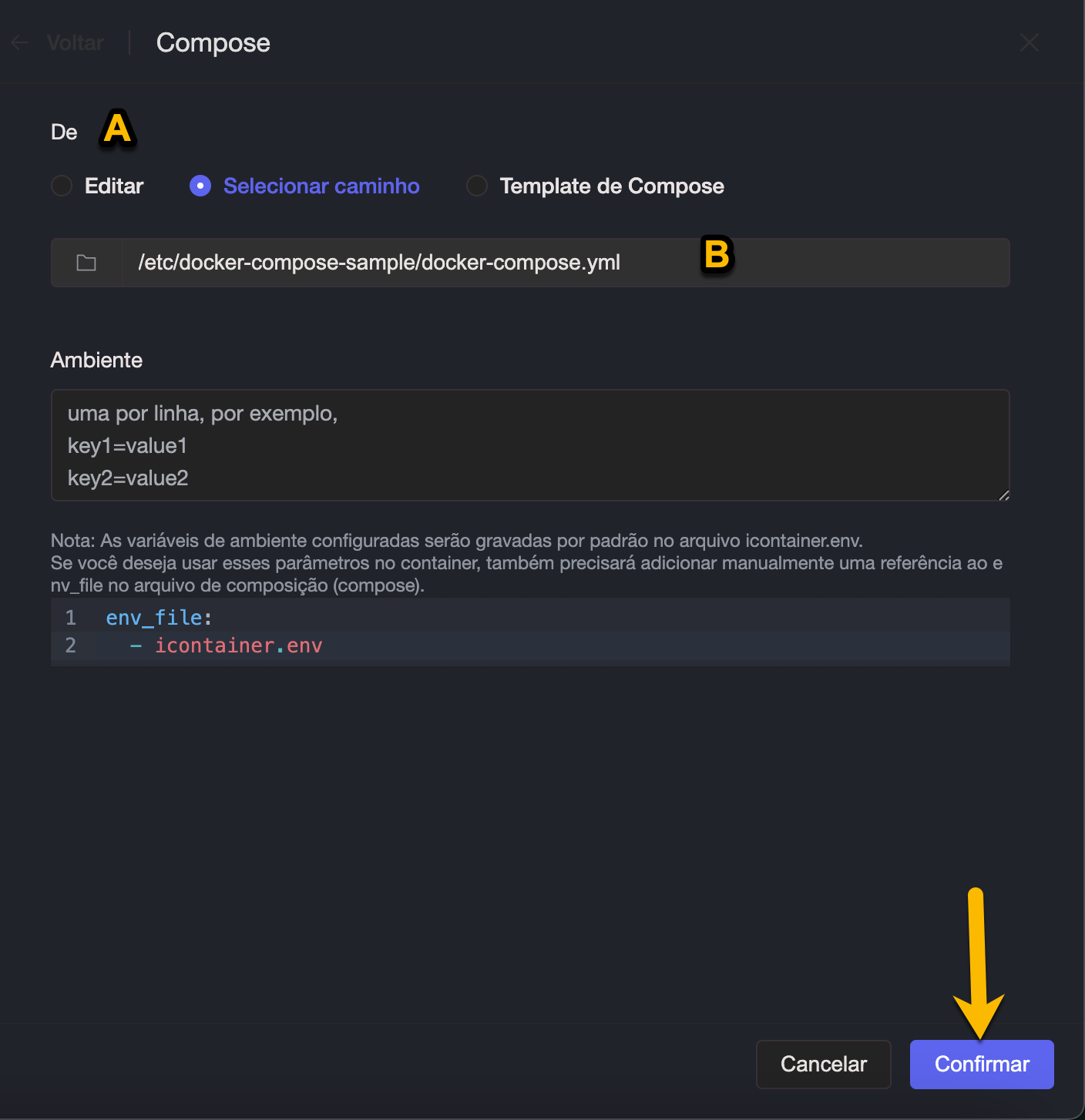Screen dimensions: 1085x1120
Task: Select the env_file line in the code snippet
Action: pos(157,617)
